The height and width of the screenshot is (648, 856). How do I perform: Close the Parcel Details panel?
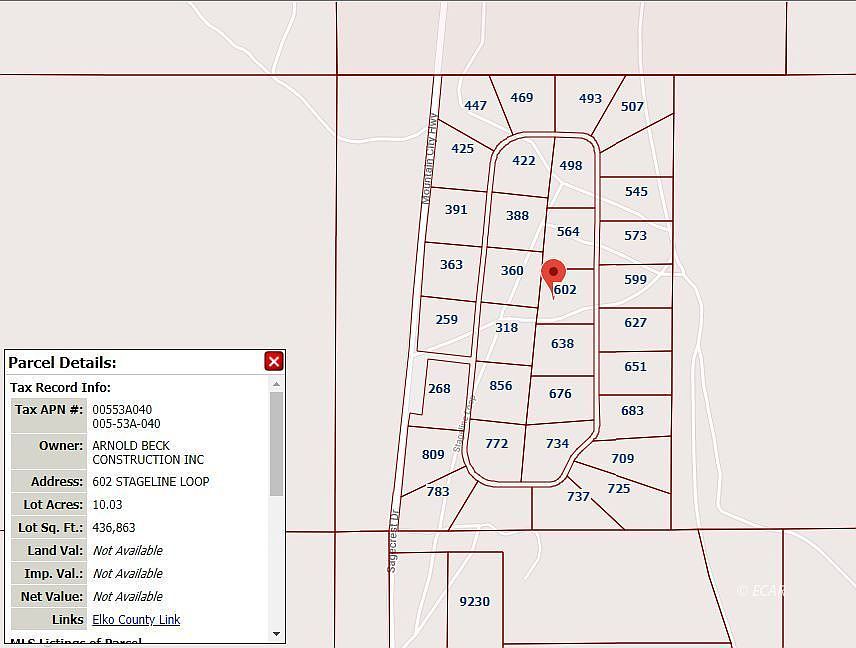274,361
